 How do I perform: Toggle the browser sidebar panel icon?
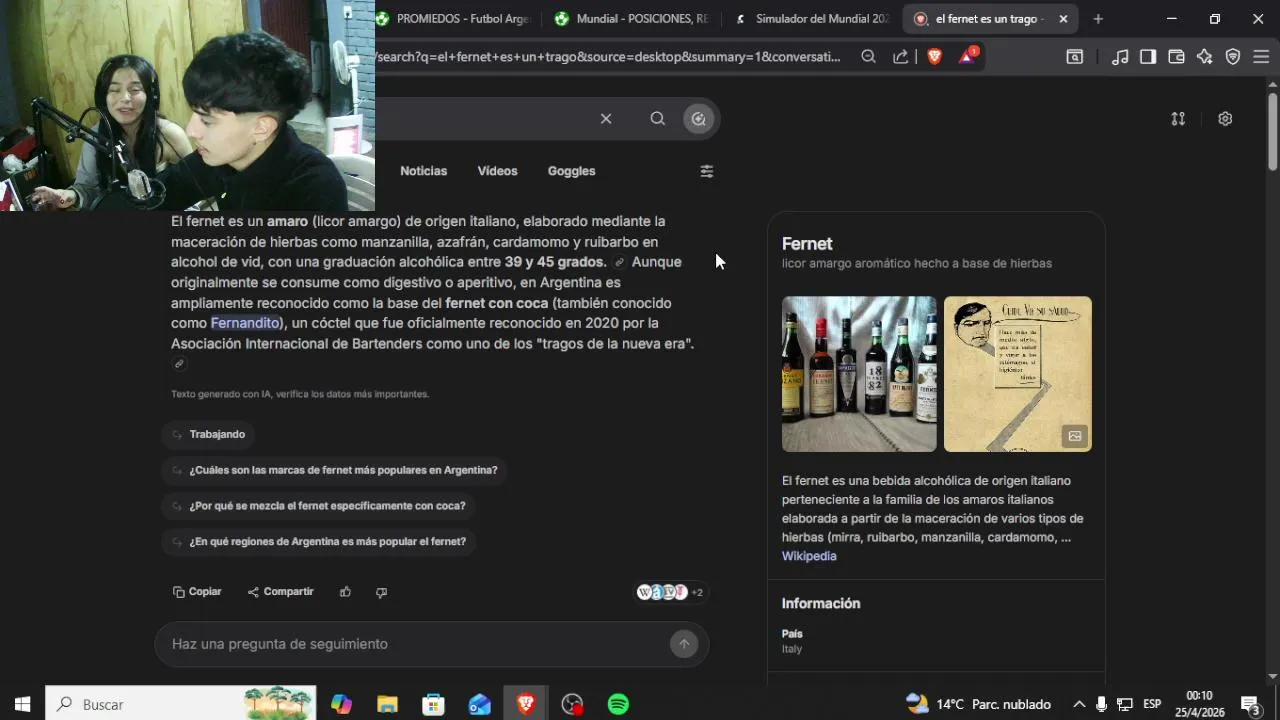click(1148, 57)
